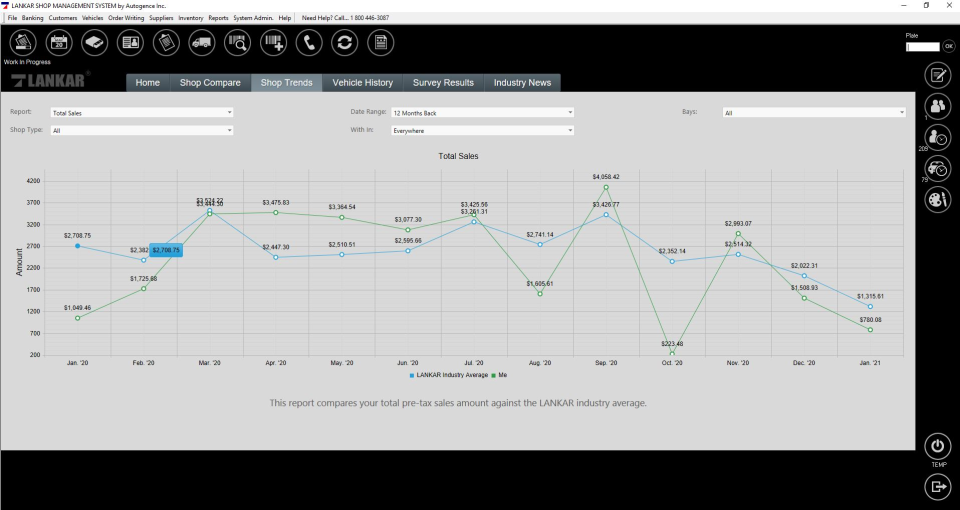Click the Total Sales chart title
Screen dimensions: 960x510
[458, 156]
